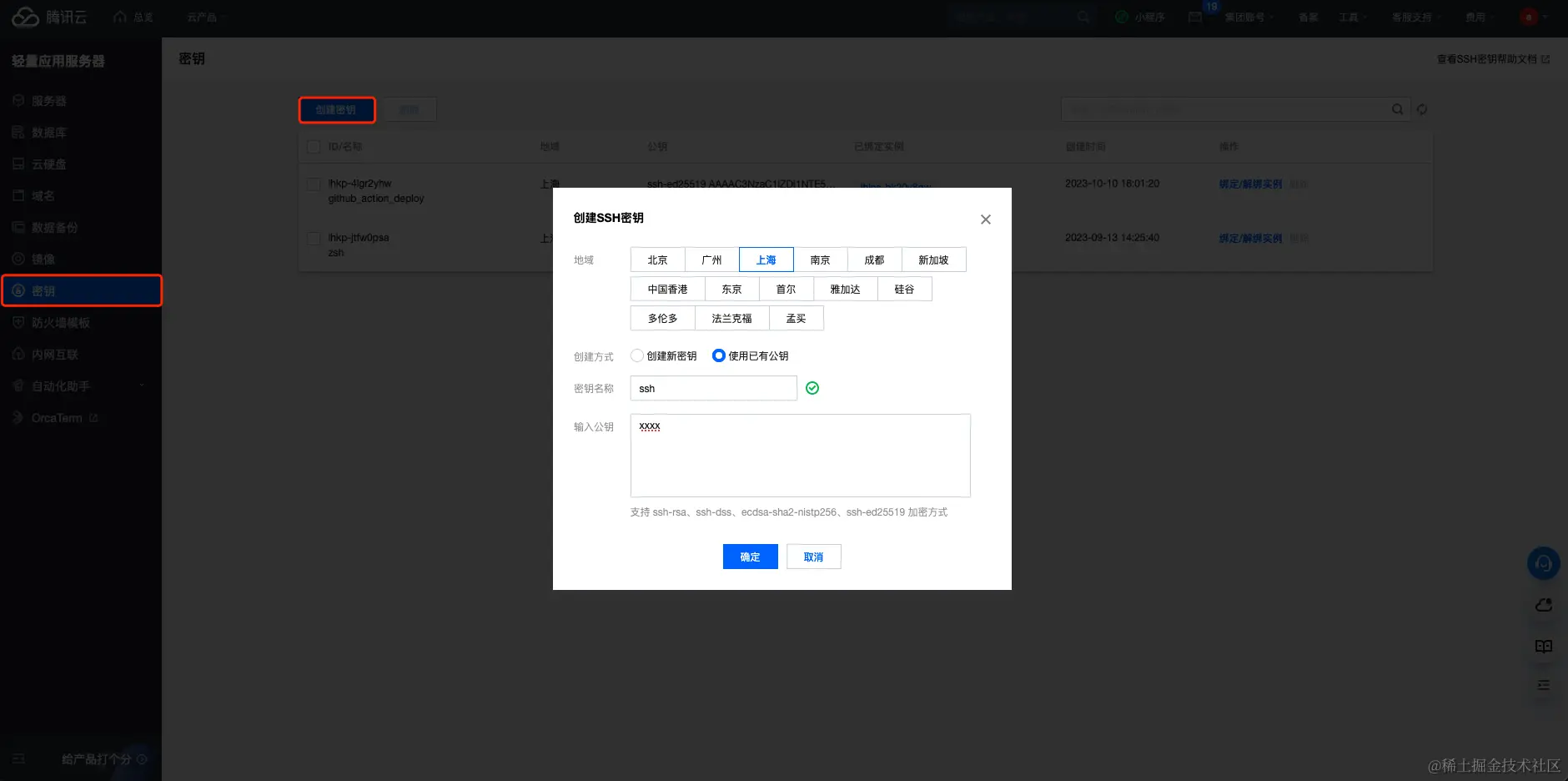Click 绑定/解绑实例 for the 2023-10-10 key
Screen dimensions: 1568x781
1250,184
